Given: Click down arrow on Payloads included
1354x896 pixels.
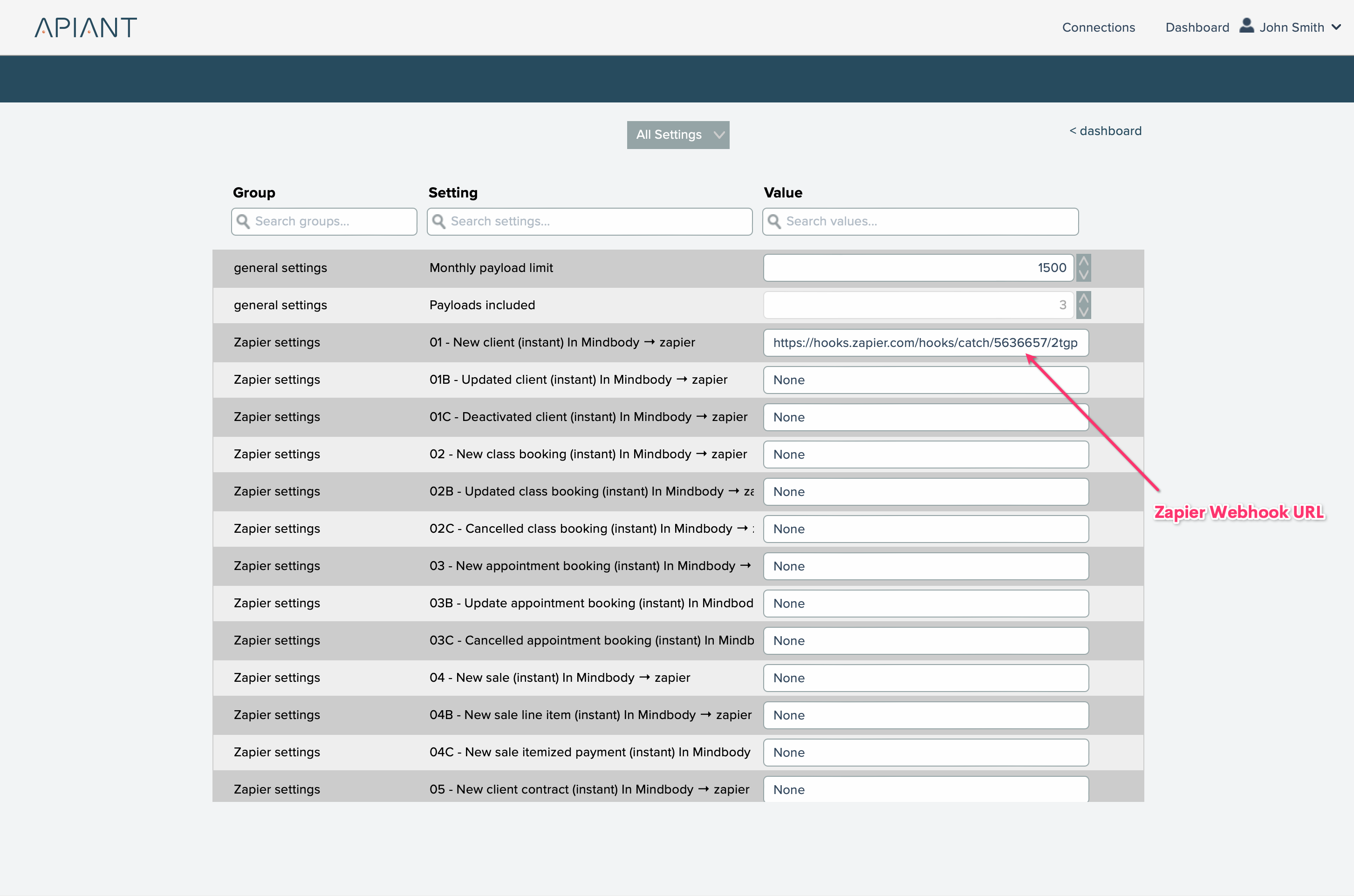Looking at the screenshot, I should point(1083,312).
